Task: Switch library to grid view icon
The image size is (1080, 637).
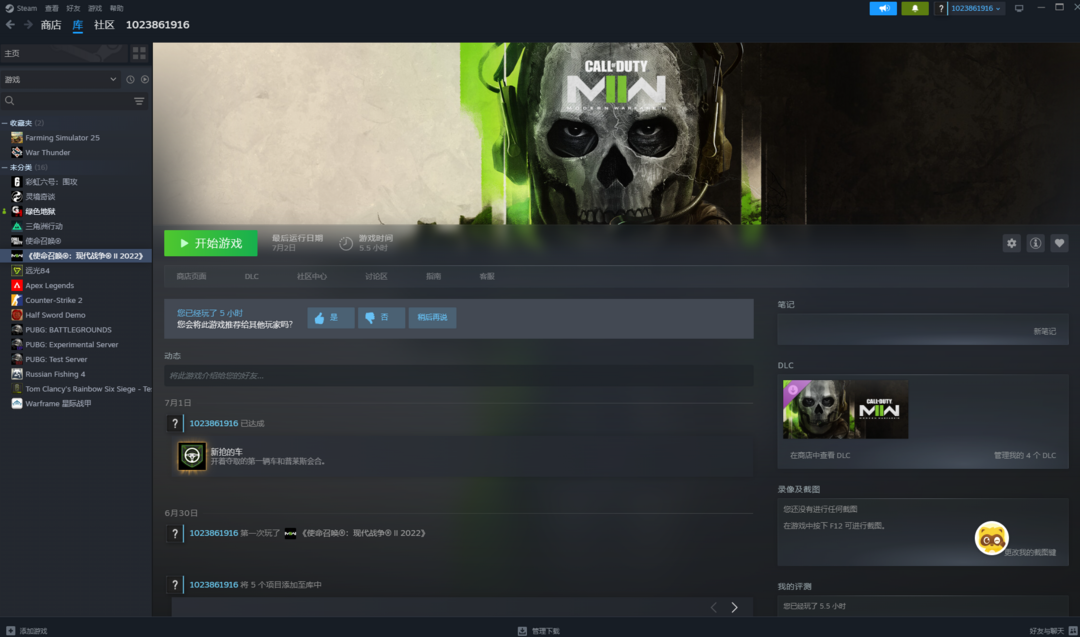Action: tap(139, 53)
